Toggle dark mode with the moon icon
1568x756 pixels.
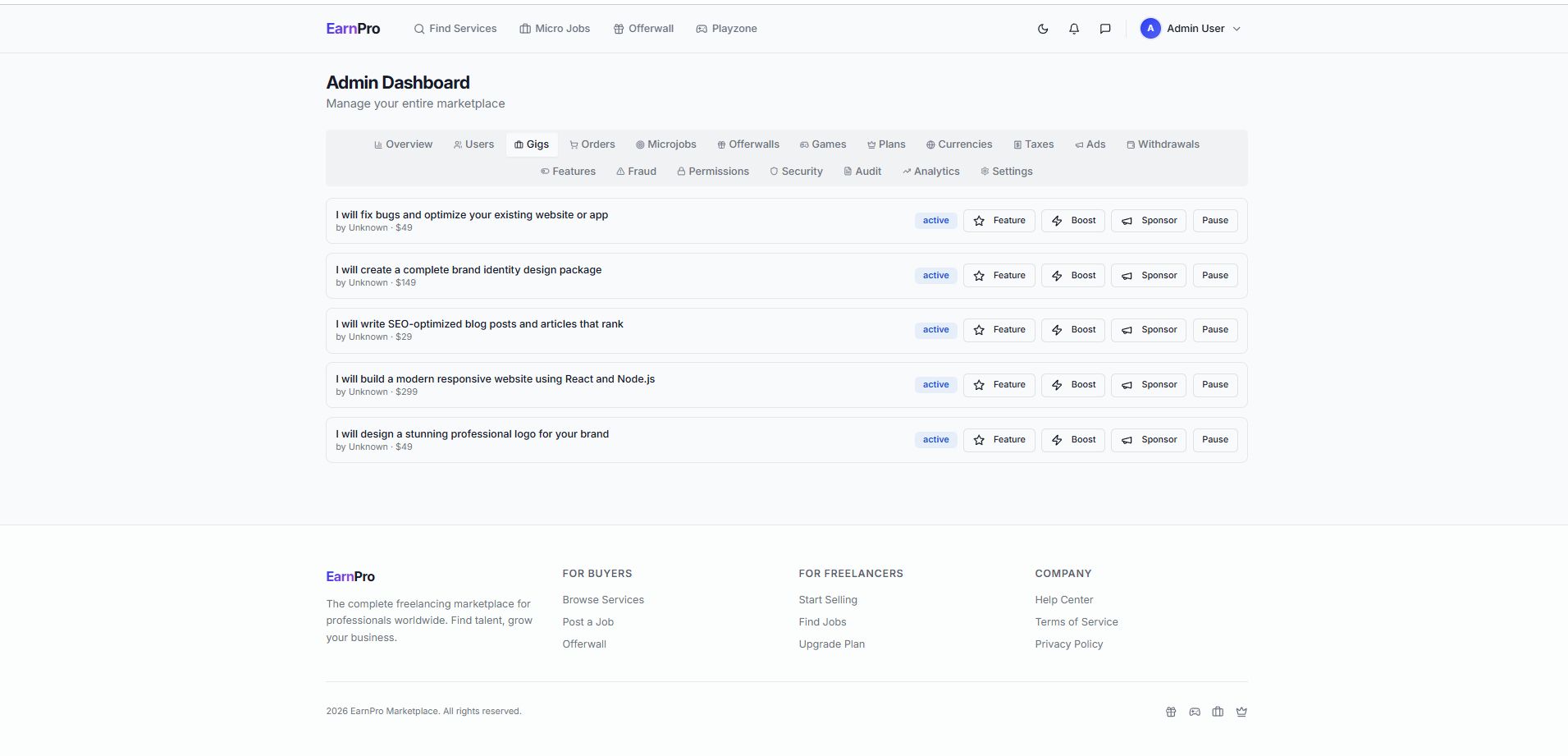1043,29
